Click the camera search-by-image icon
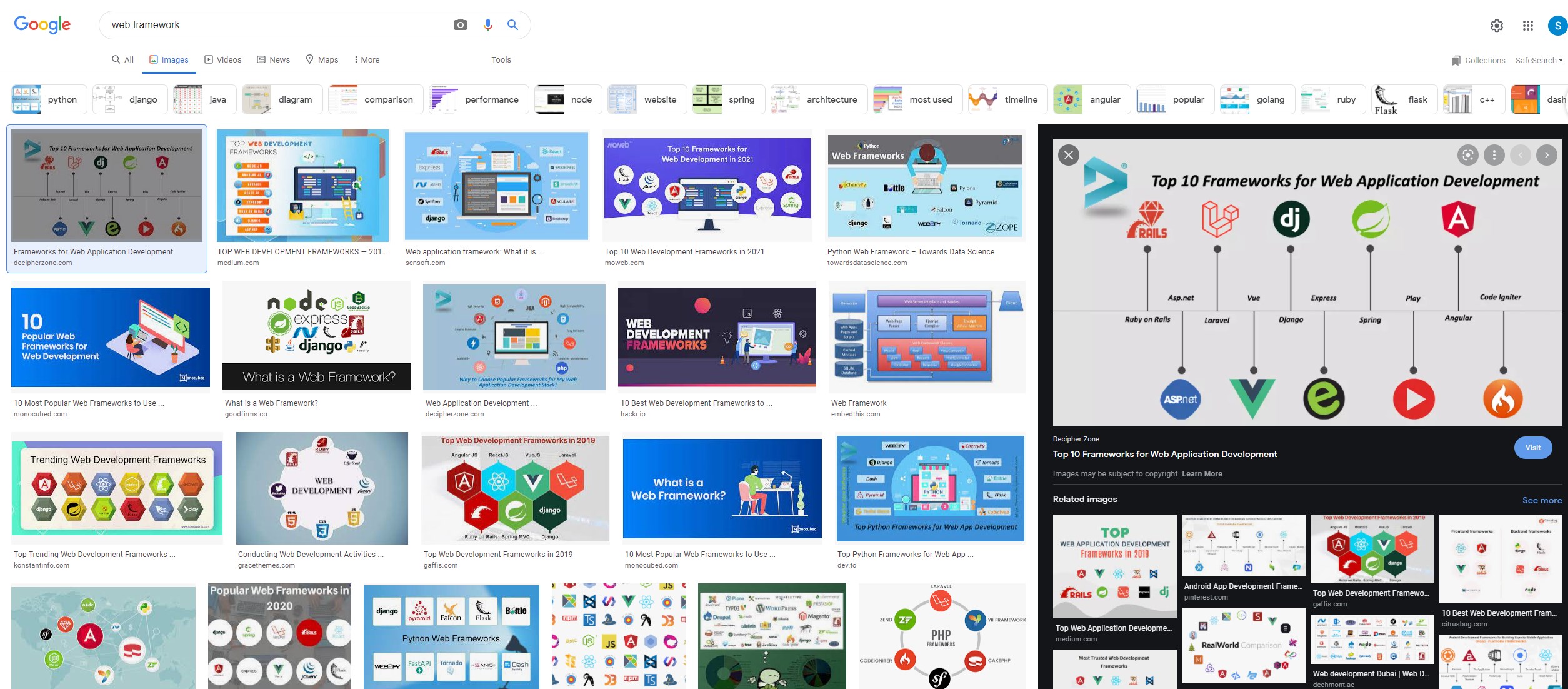The height and width of the screenshot is (689, 1568). 461,25
